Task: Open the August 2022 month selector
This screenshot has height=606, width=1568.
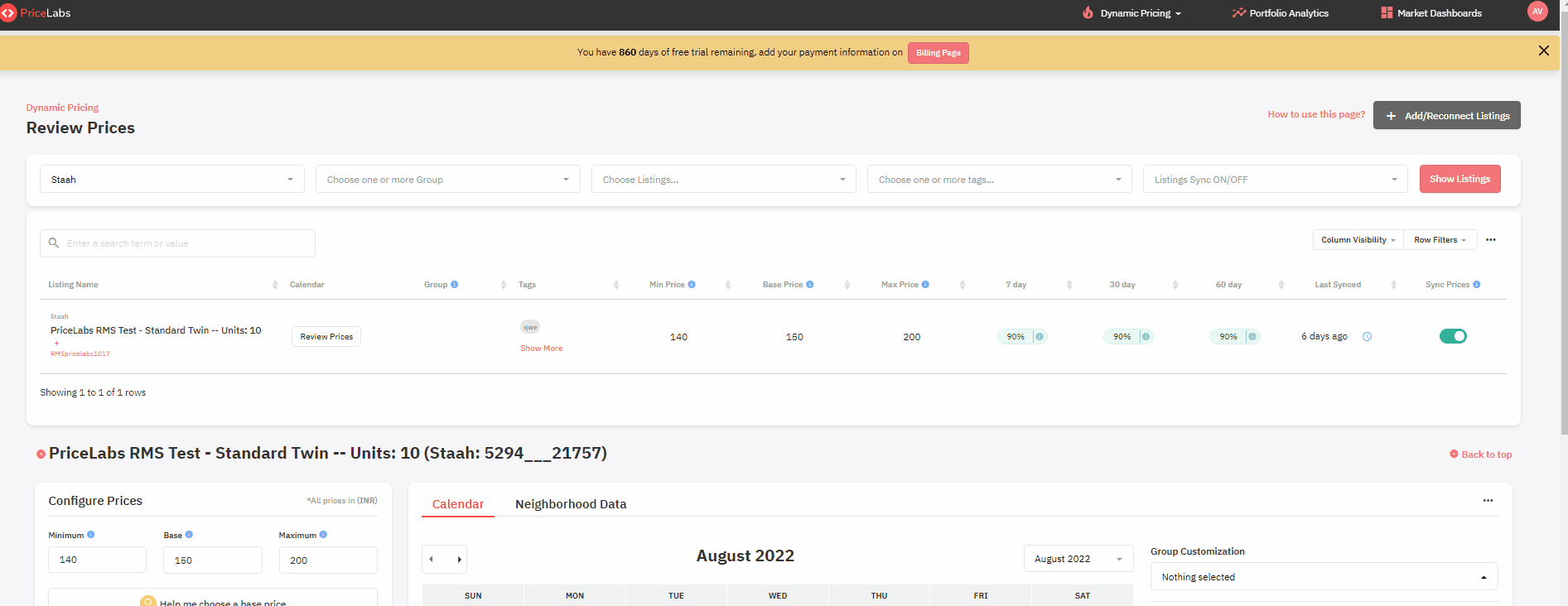Action: tap(1078, 559)
